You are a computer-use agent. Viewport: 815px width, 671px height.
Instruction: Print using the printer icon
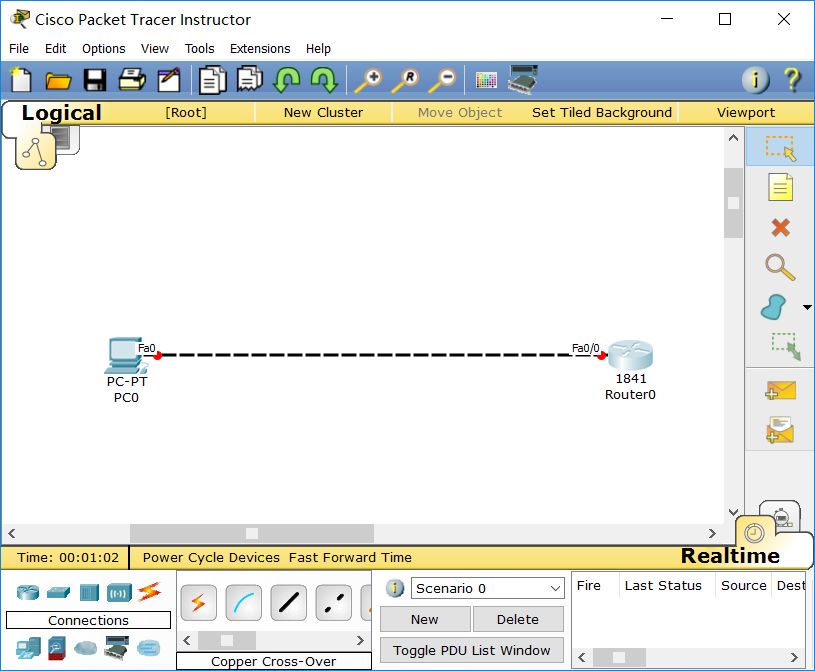(x=132, y=80)
